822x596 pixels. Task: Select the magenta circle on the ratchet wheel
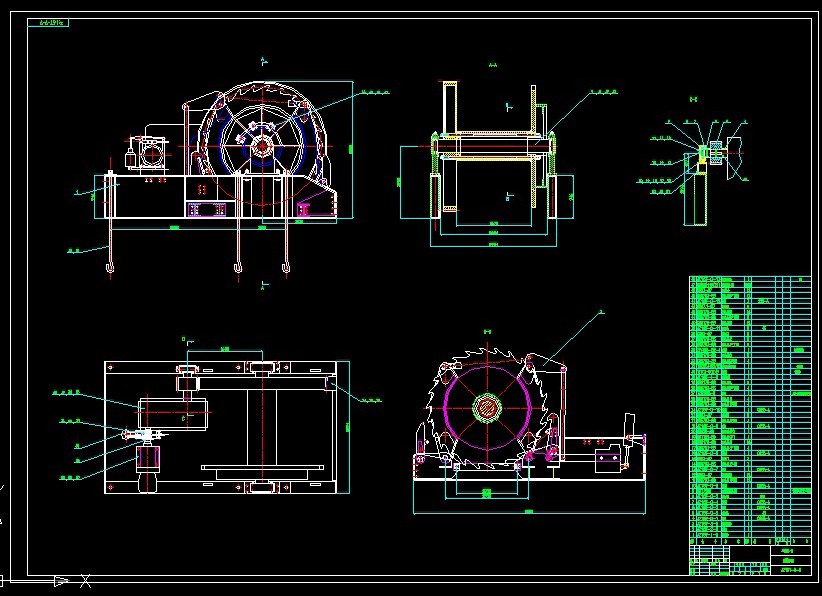tap(488, 407)
